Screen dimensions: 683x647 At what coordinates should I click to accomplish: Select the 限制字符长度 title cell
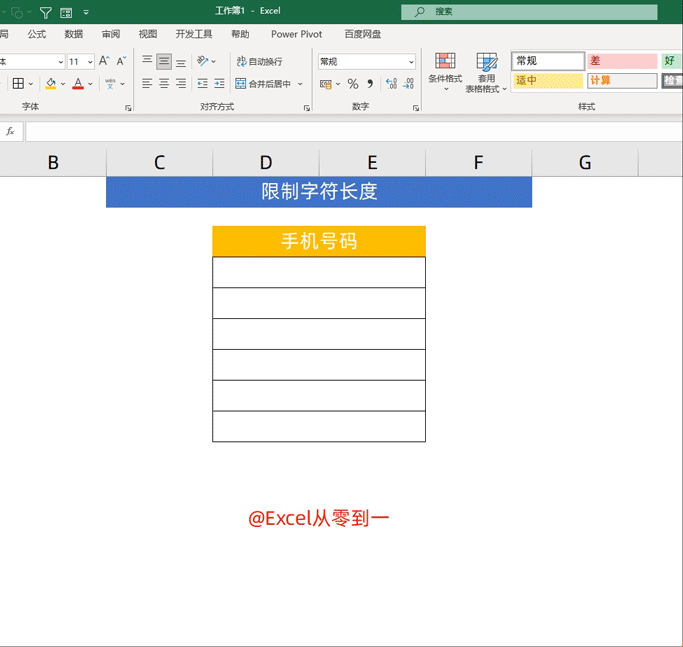[319, 192]
